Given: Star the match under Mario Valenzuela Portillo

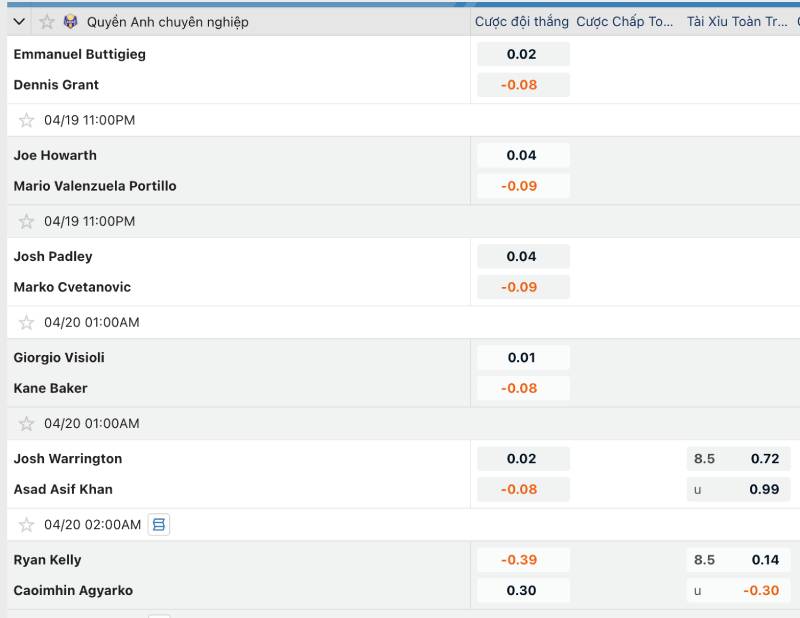Looking at the screenshot, I should (27, 221).
